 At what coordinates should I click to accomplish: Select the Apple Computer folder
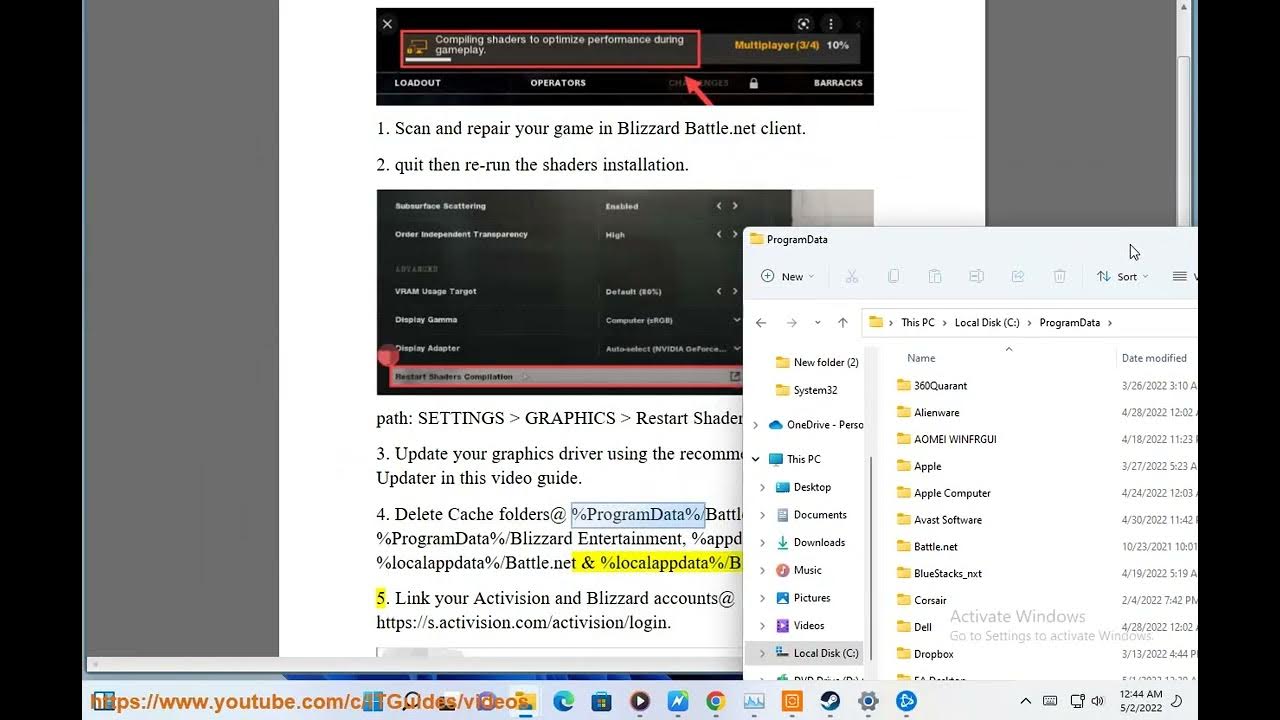[x=943, y=493]
